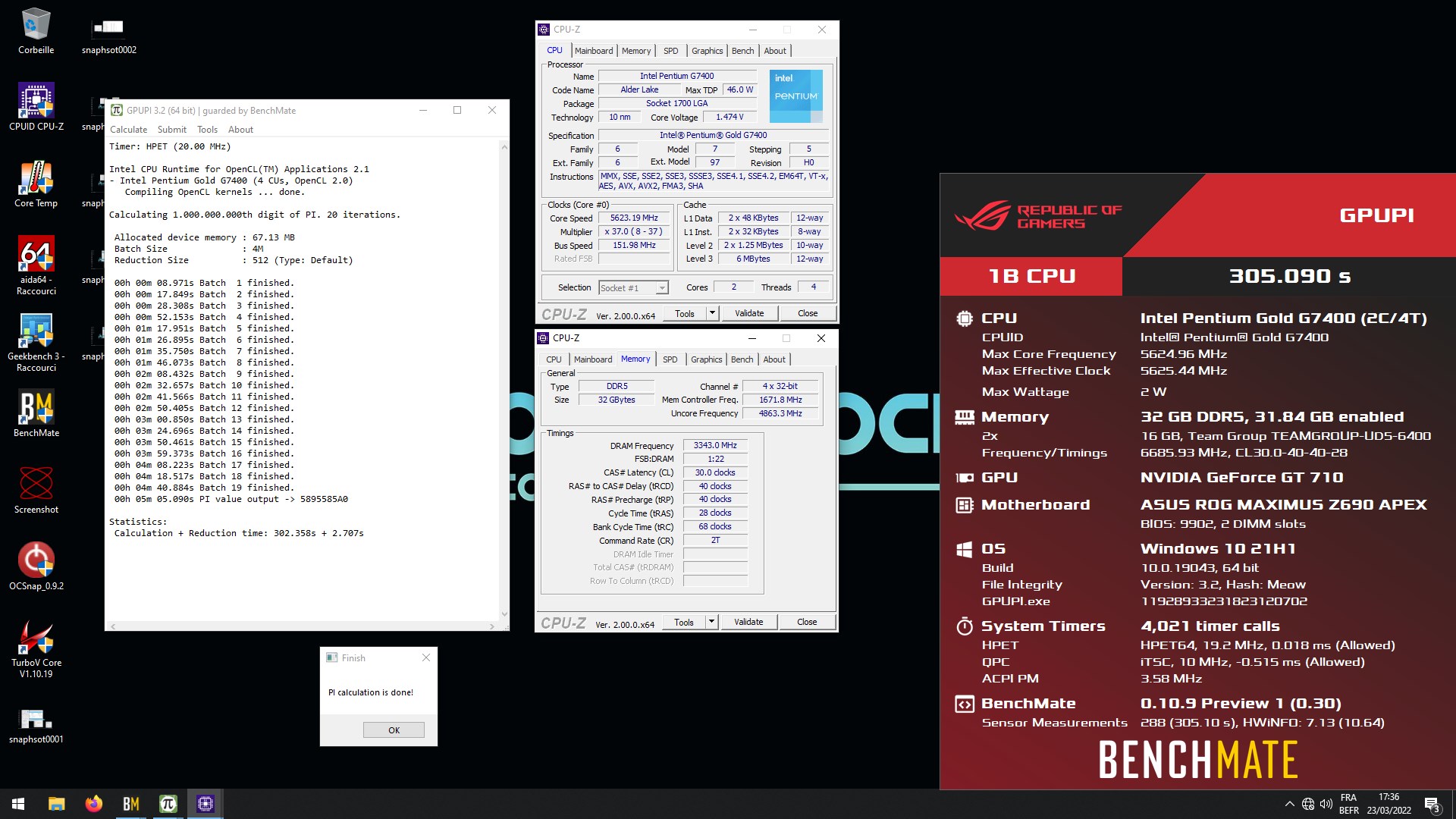Viewport: 1456px width, 819px height.
Task: Launch BenchMate desktop icon
Action: pyautogui.click(x=36, y=414)
